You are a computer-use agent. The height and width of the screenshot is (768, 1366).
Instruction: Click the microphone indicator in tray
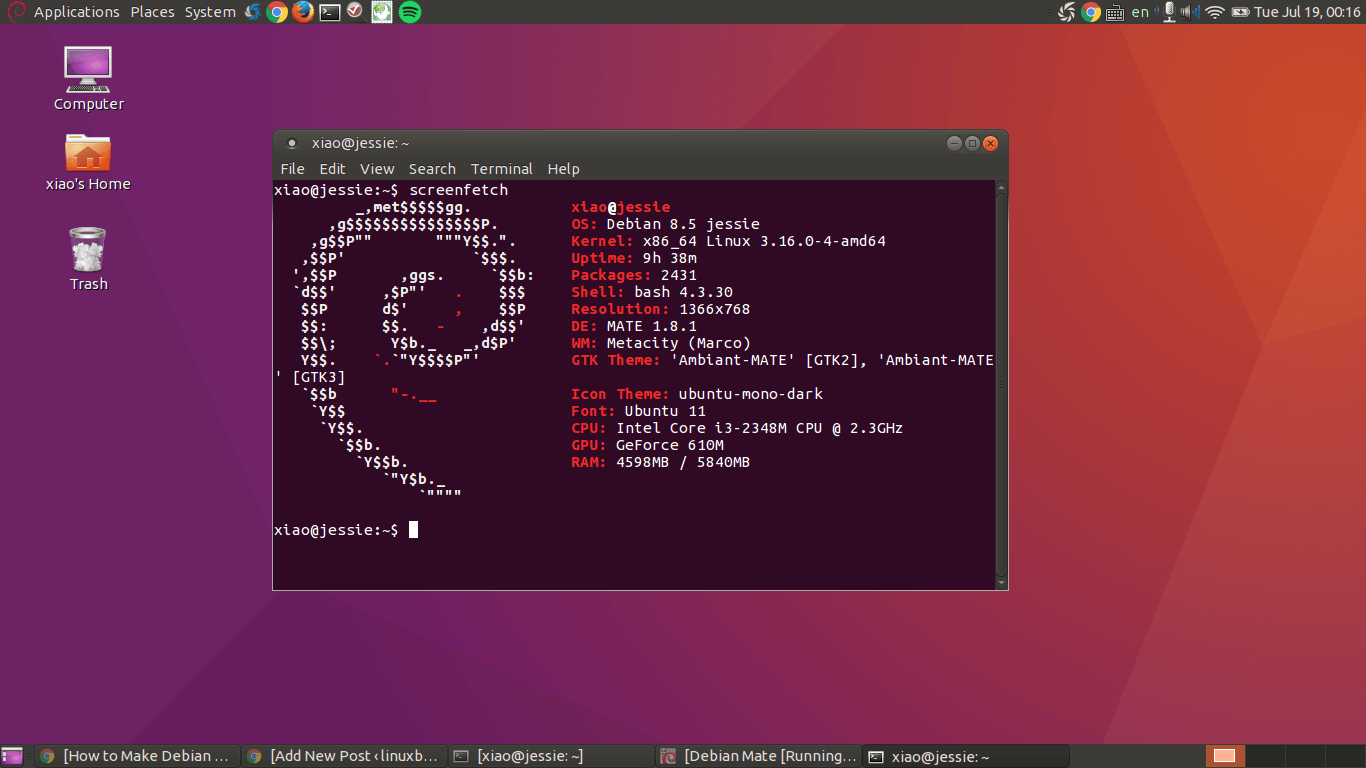coord(1167,12)
